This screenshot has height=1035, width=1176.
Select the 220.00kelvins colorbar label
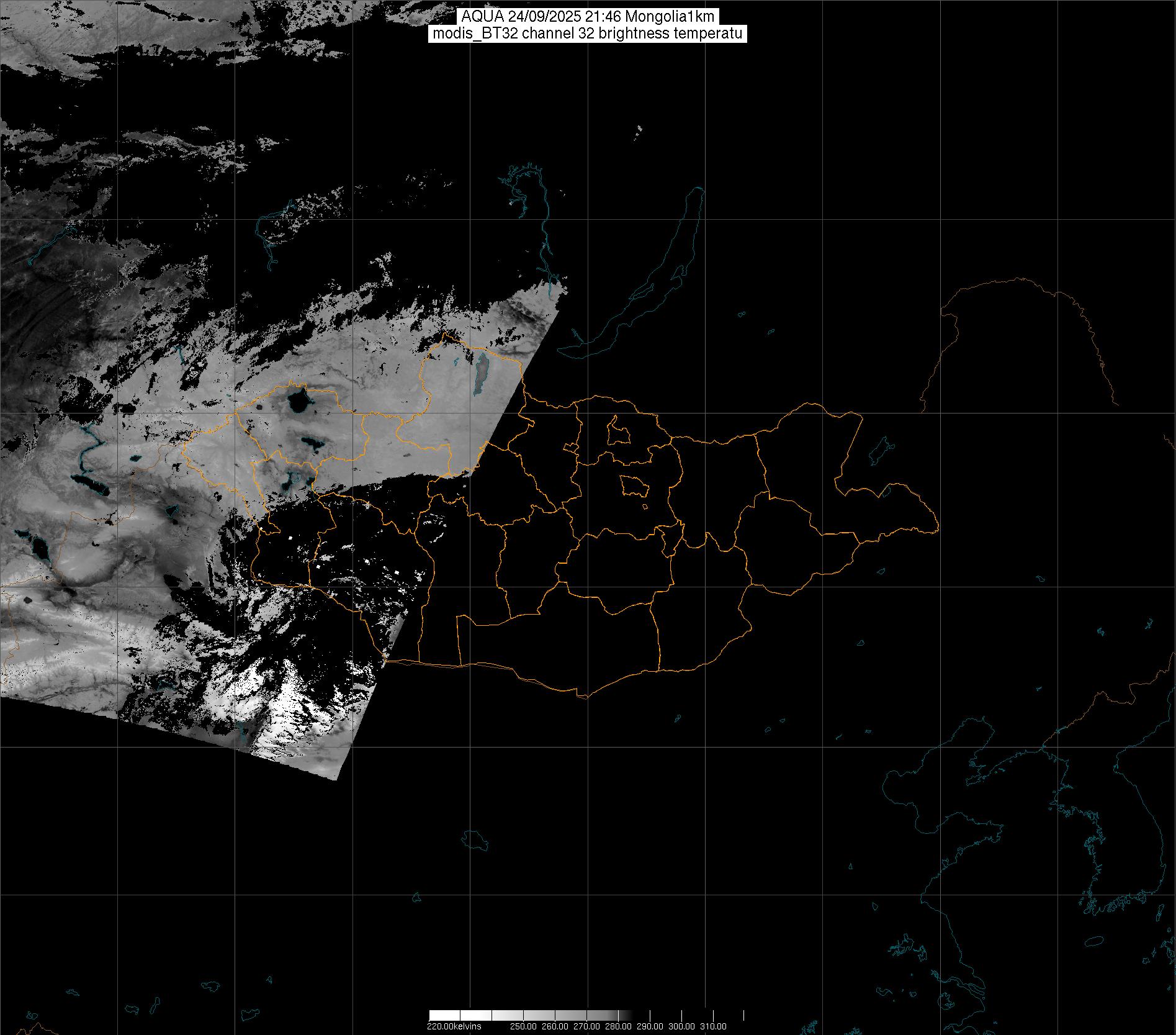tap(454, 1026)
